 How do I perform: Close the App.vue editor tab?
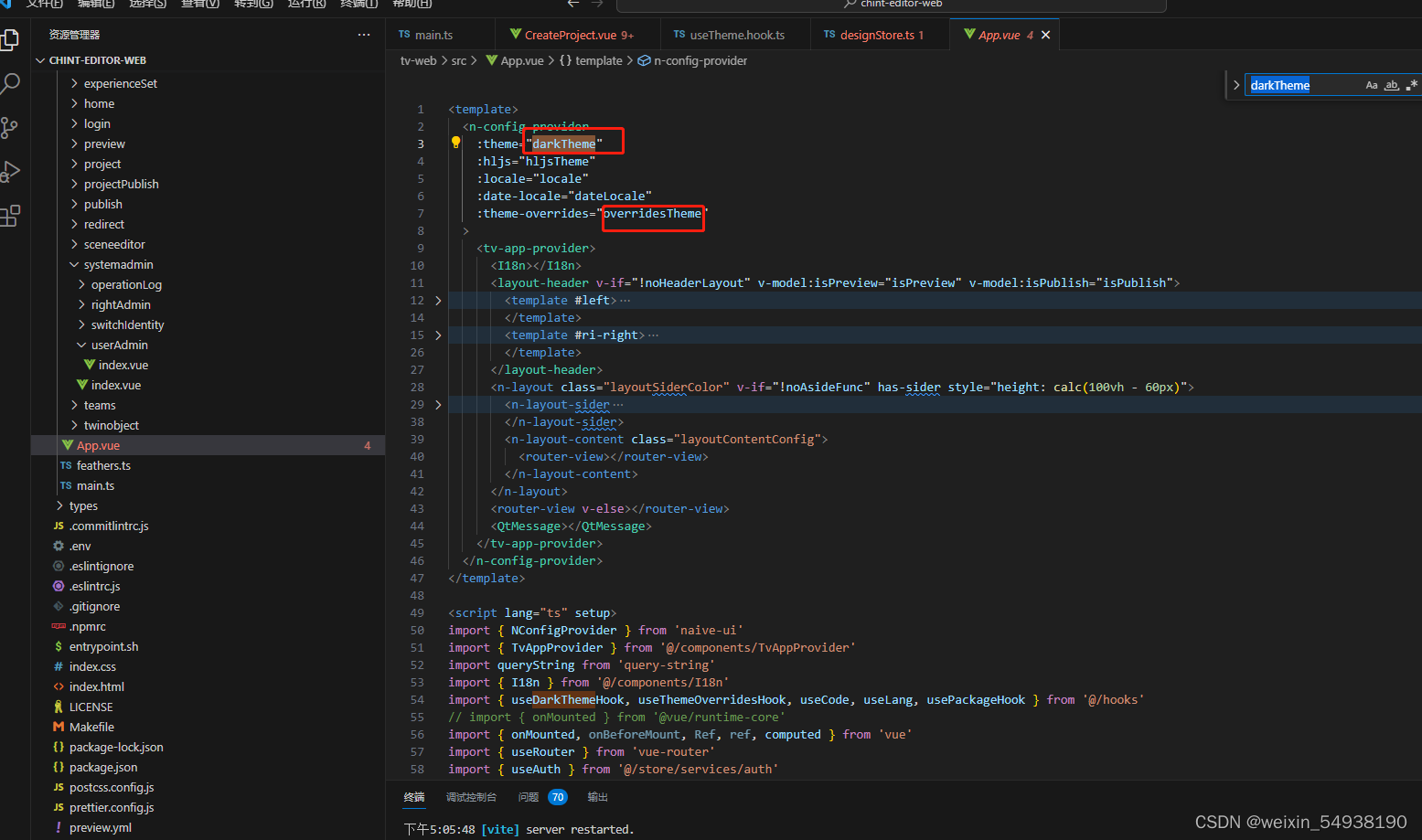coord(1046,35)
